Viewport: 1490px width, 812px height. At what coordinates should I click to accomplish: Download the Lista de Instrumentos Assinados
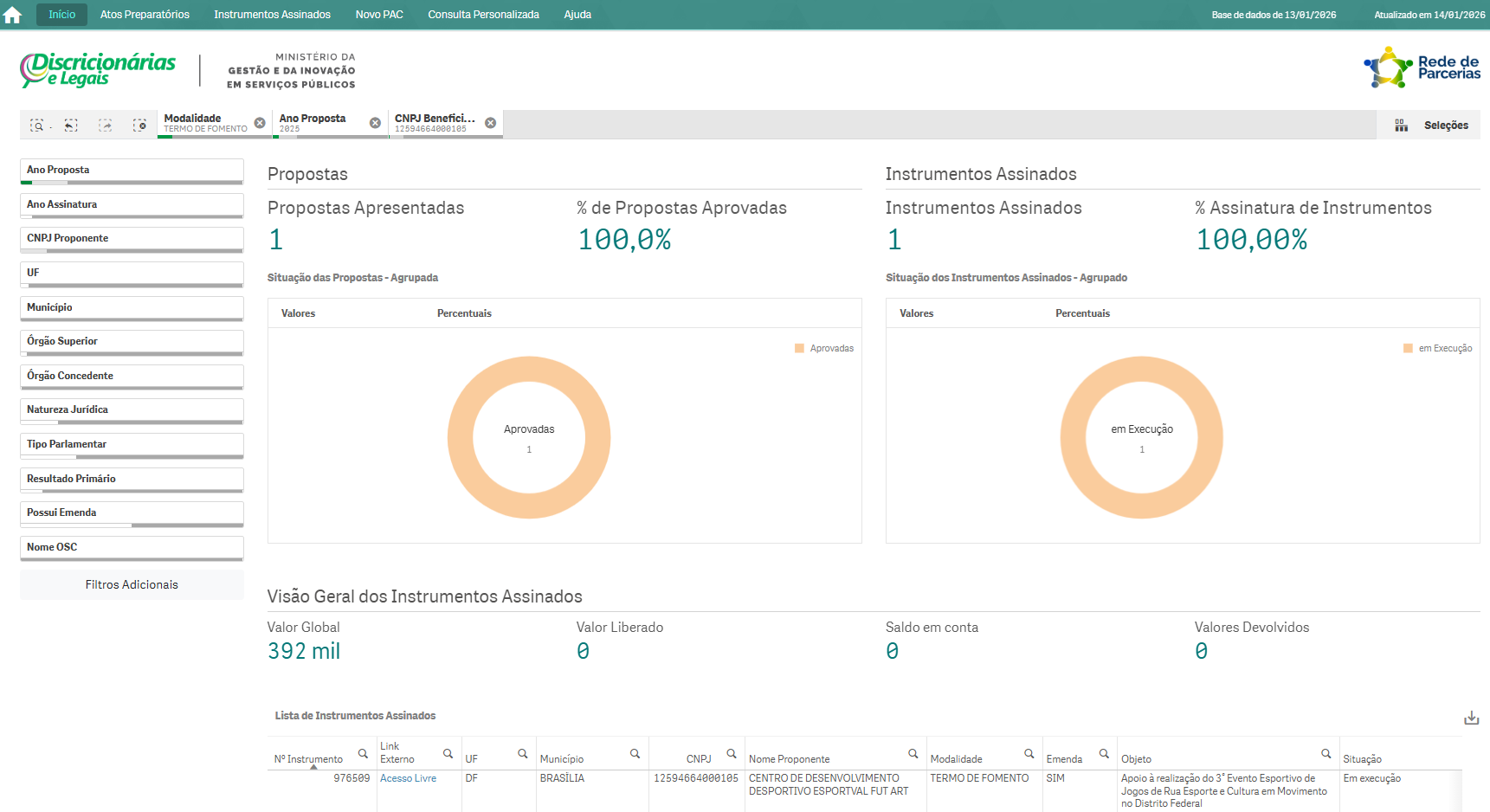point(1471,718)
